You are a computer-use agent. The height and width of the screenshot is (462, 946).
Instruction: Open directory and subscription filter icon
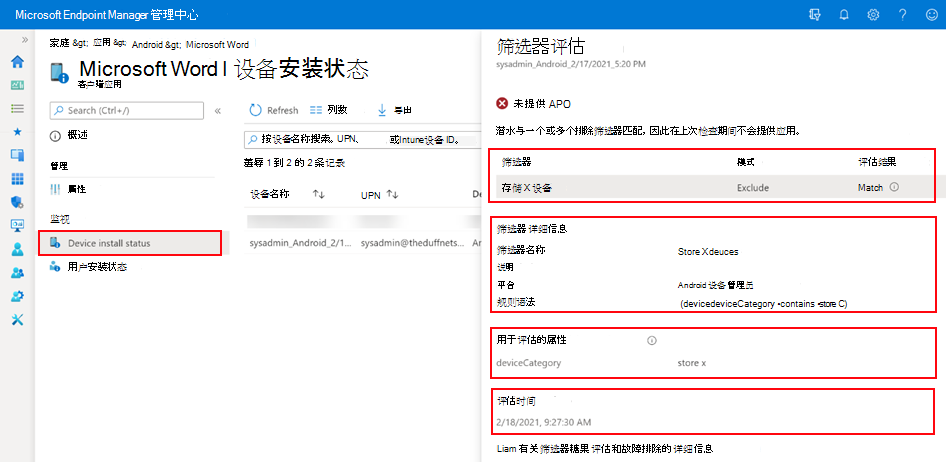(x=814, y=15)
